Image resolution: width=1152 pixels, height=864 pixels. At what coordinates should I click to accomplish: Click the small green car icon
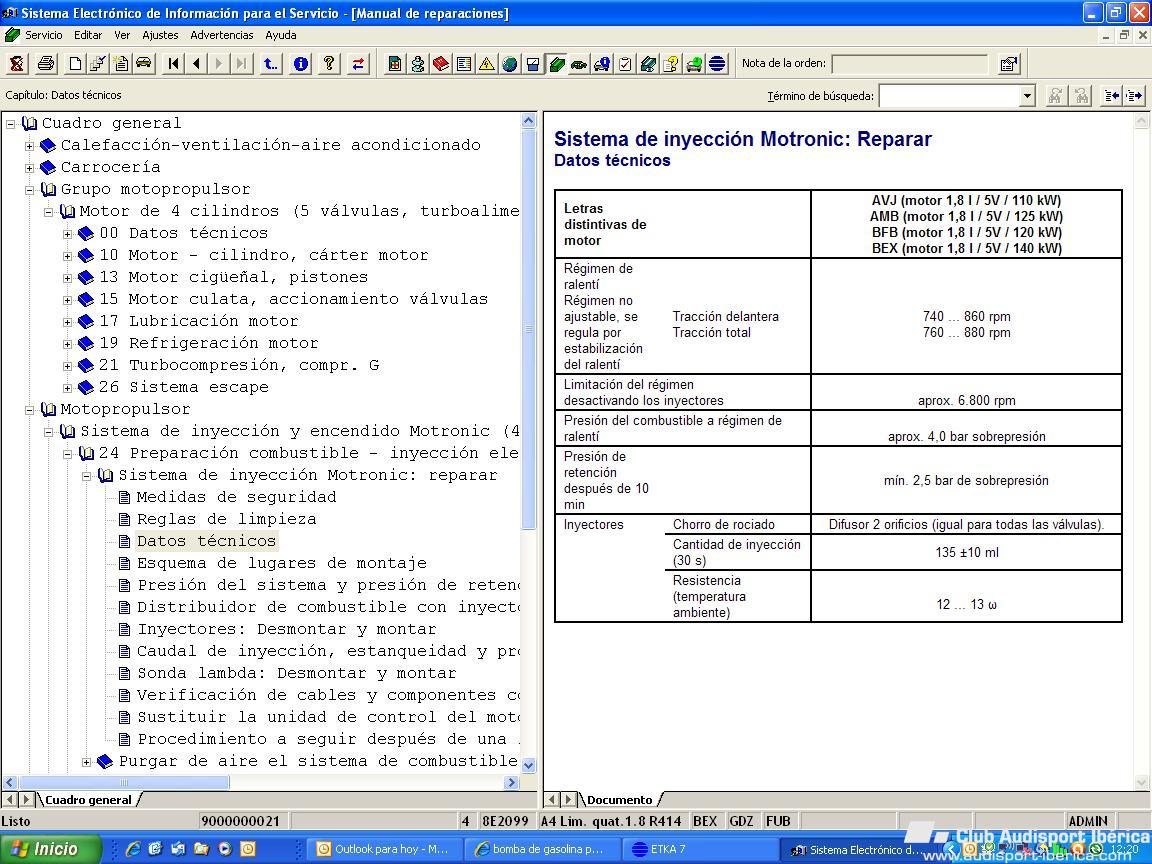pyautogui.click(x=579, y=64)
